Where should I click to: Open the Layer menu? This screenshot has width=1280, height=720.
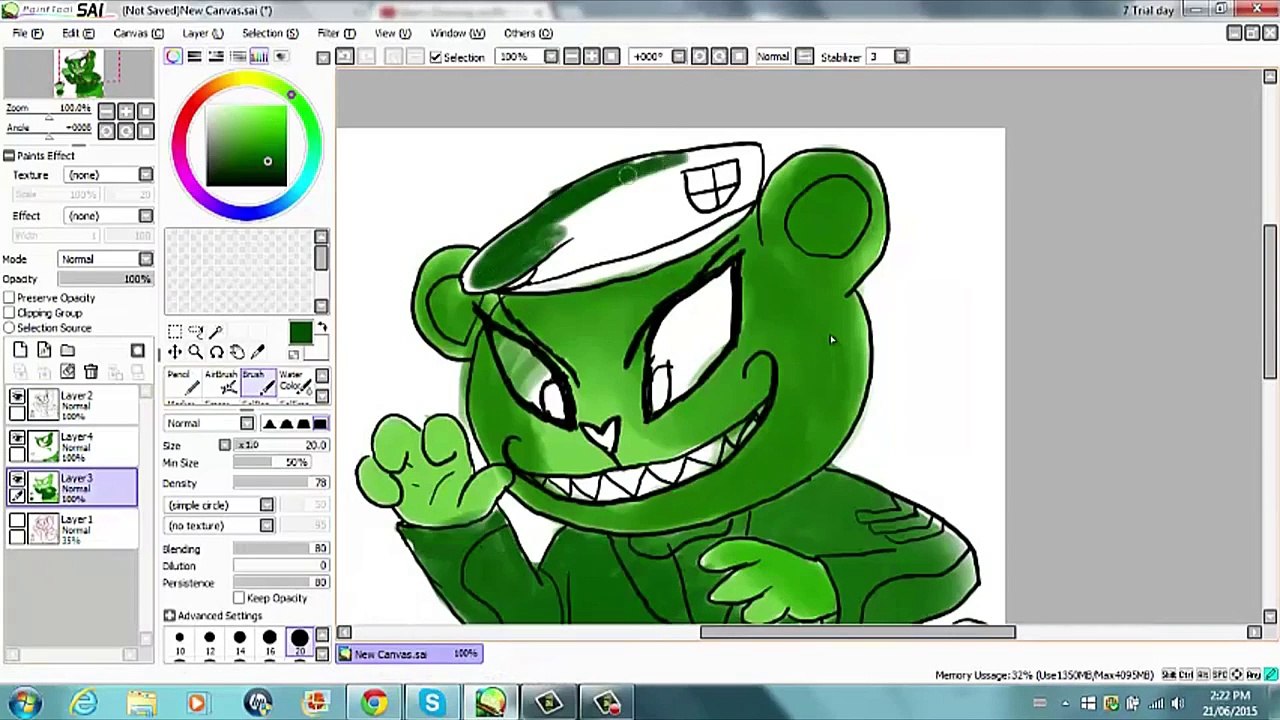pyautogui.click(x=203, y=33)
